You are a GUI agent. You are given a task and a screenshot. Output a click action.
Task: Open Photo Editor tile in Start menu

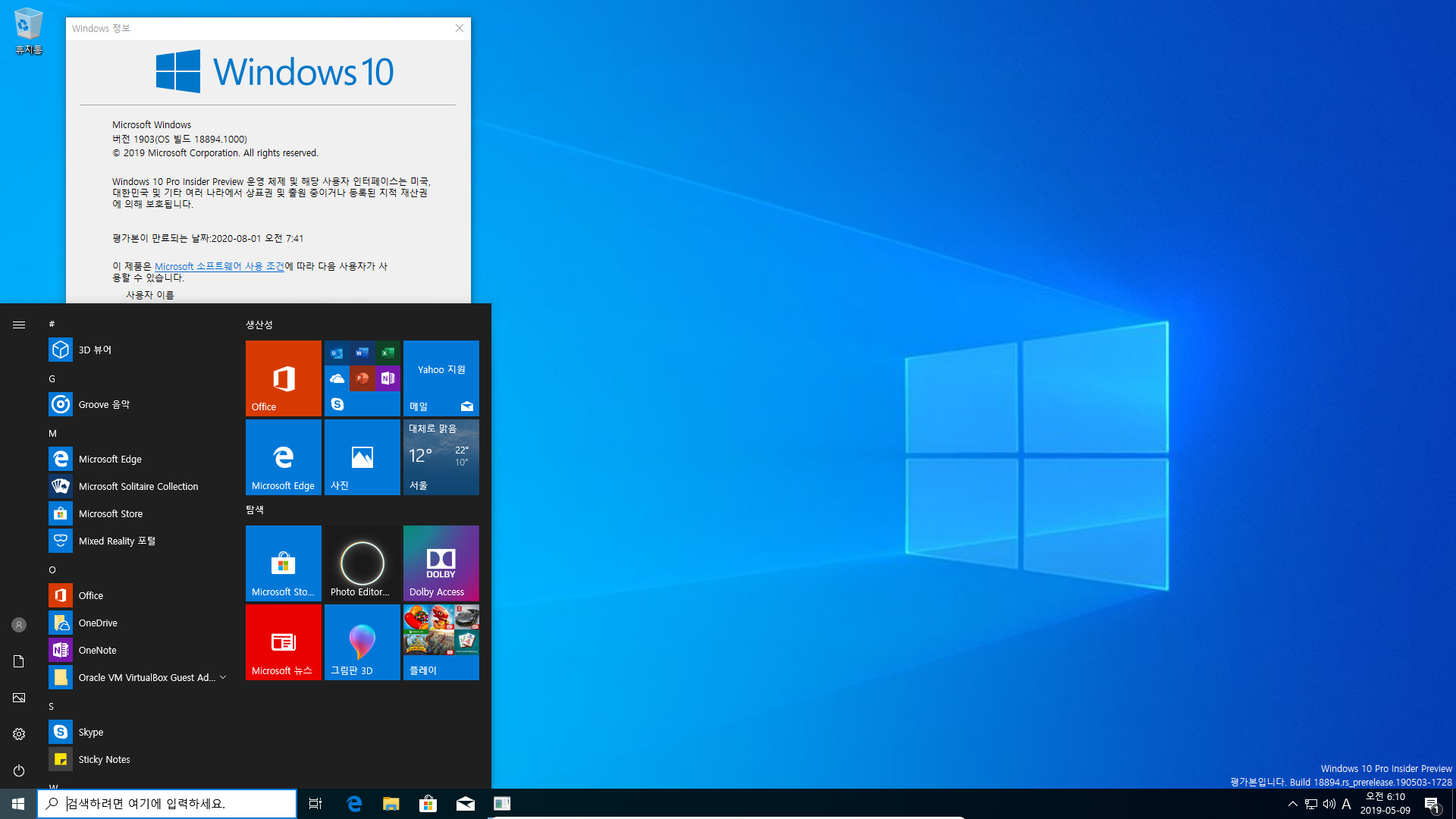pos(362,562)
